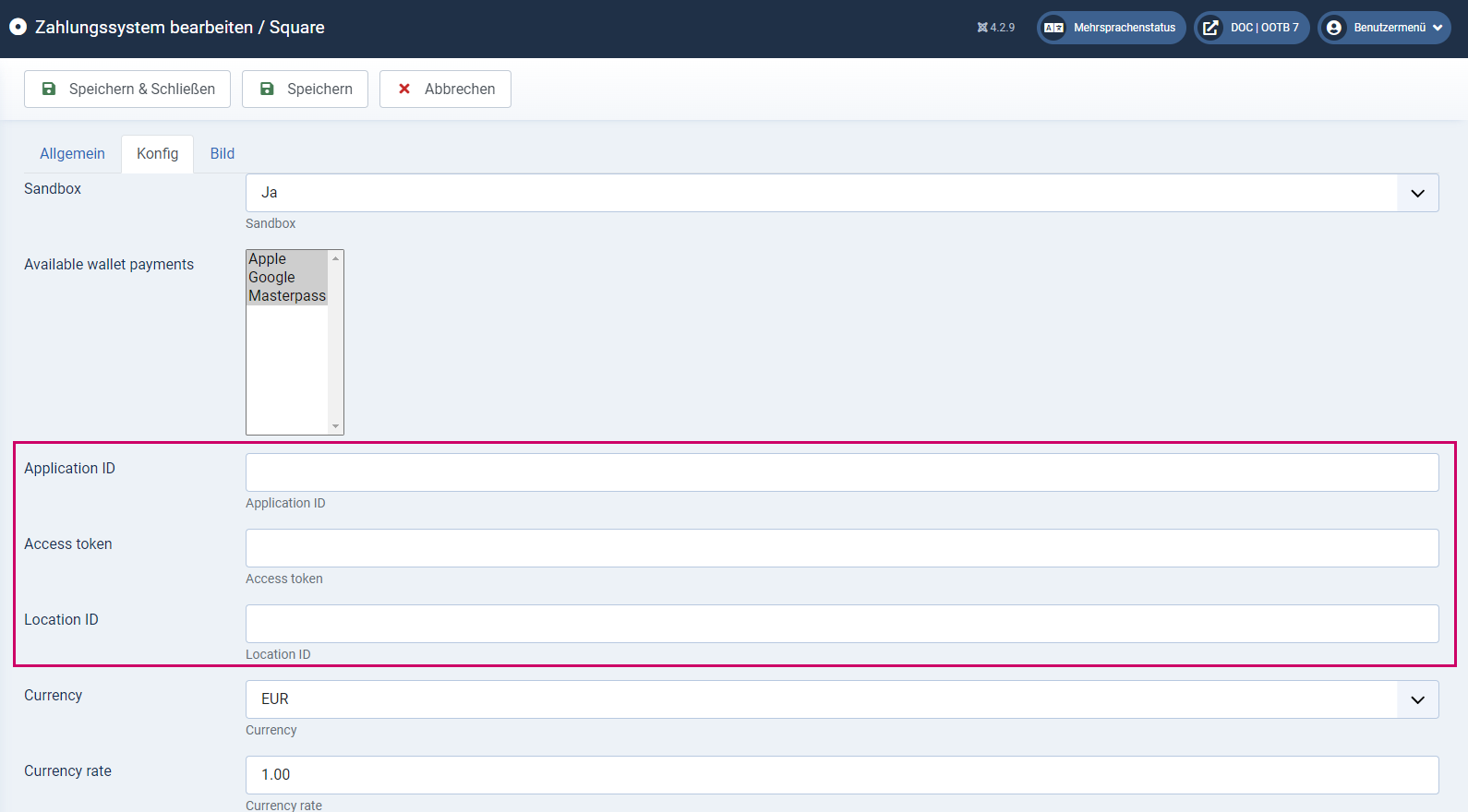
Task: Click the wallet list scrollbar up arrow
Action: [336, 258]
